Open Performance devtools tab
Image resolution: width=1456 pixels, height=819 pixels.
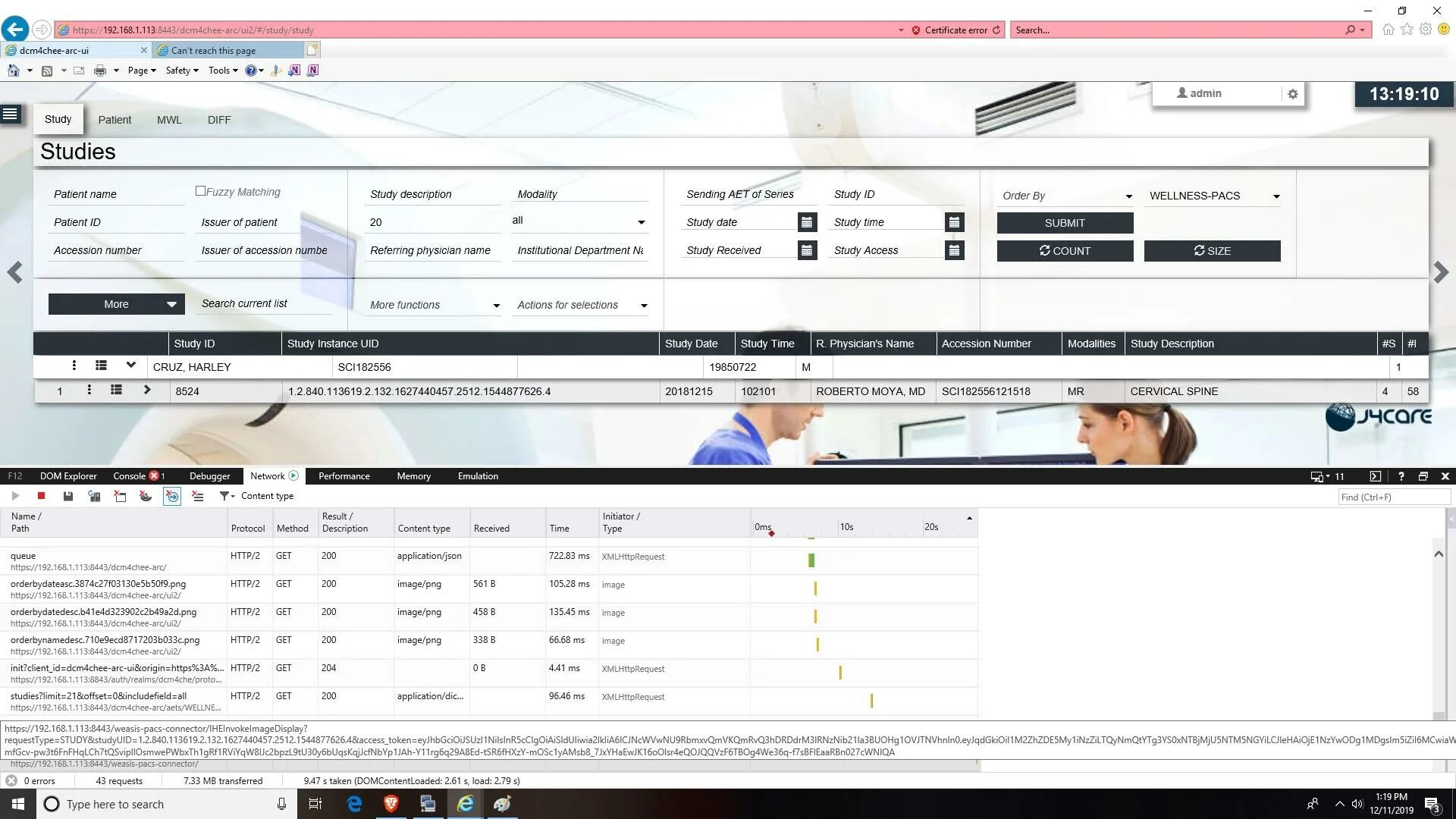click(x=344, y=476)
